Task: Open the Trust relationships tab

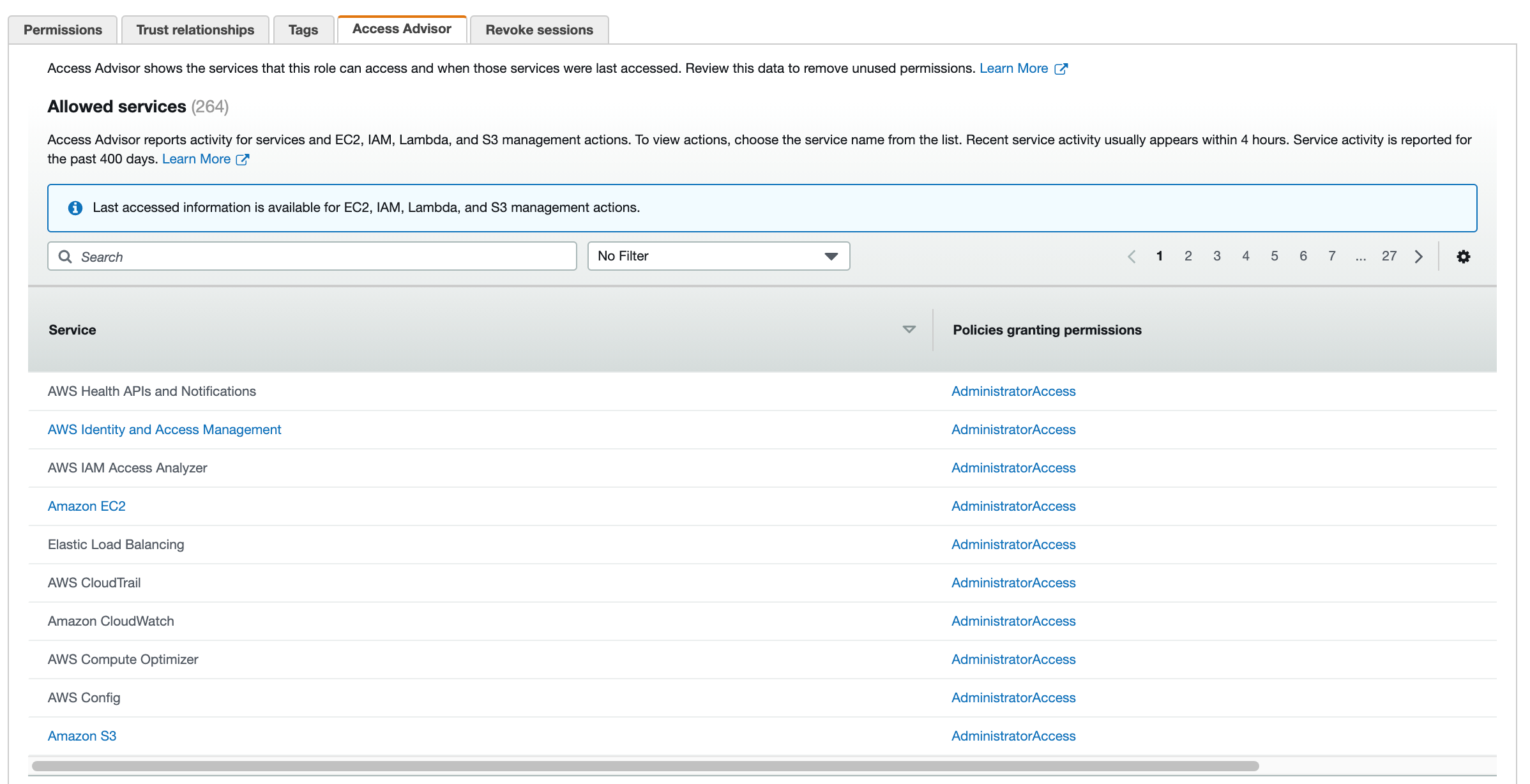Action: click(x=195, y=29)
